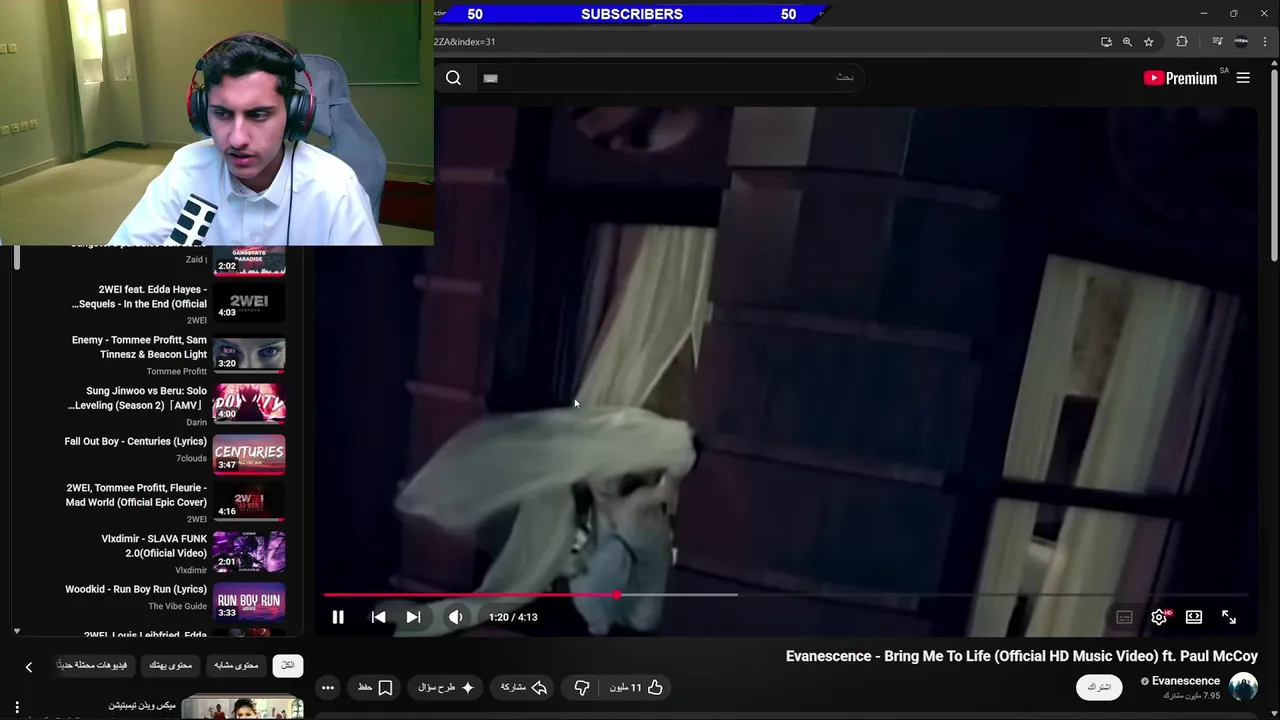Click the page vertical scrollbar thumb

(1274, 165)
